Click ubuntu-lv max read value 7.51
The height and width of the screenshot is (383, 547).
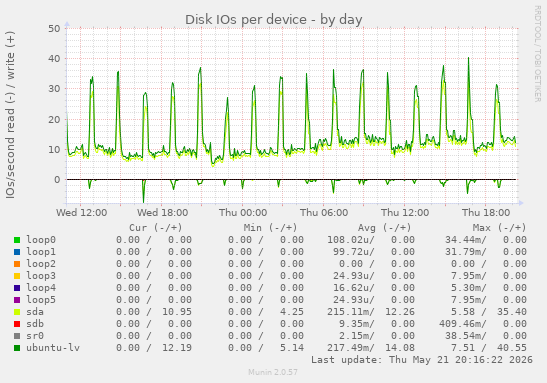[463, 348]
